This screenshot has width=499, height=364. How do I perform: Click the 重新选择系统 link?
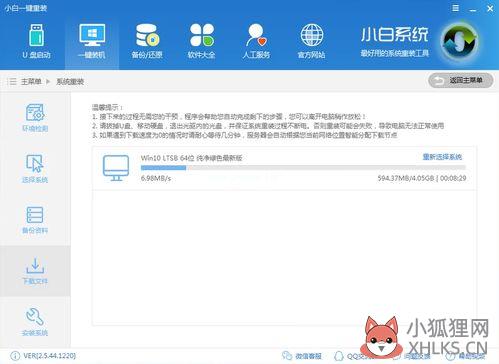(442, 157)
